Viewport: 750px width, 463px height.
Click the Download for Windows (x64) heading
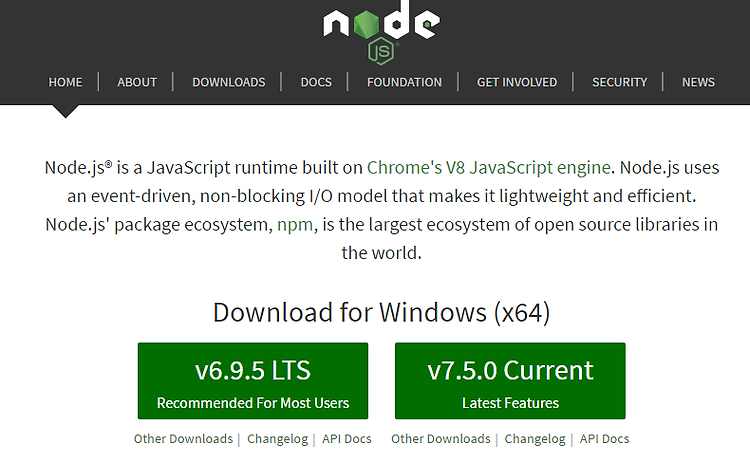382,313
